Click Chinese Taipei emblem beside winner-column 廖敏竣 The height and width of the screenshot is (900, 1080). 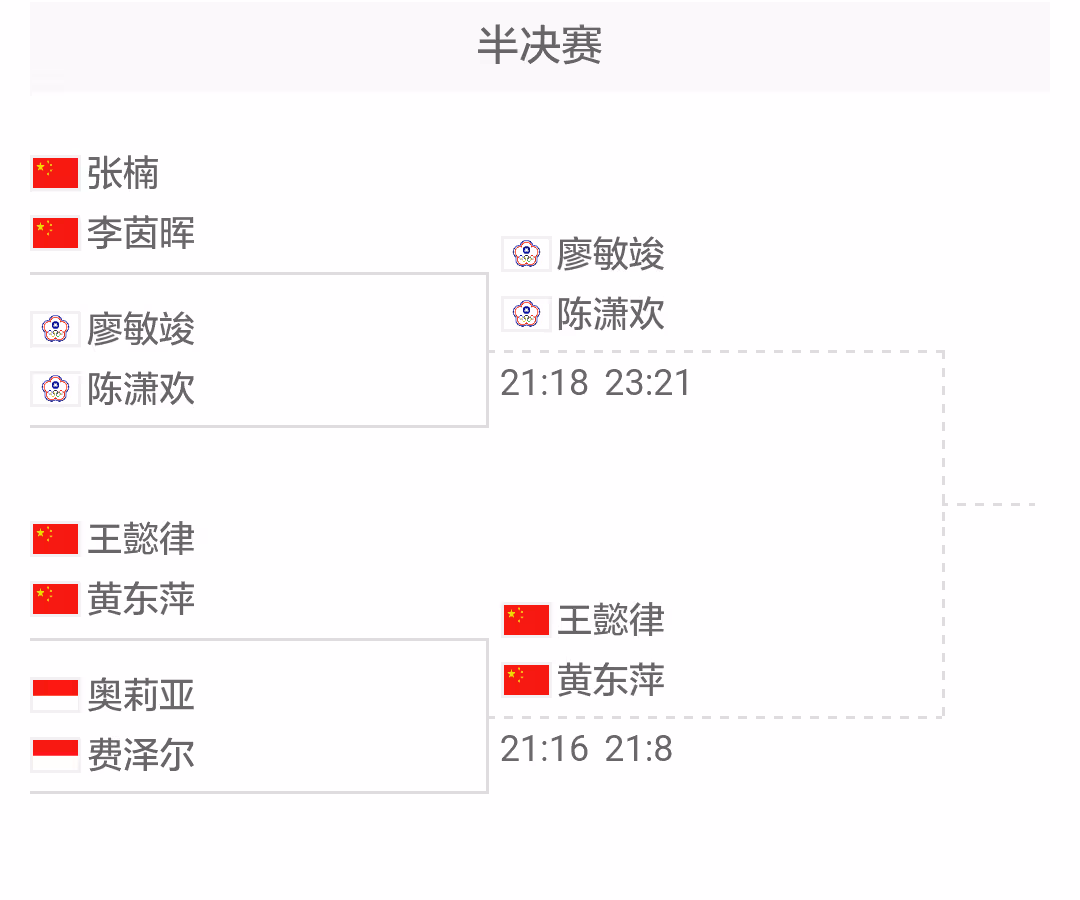coord(526,253)
